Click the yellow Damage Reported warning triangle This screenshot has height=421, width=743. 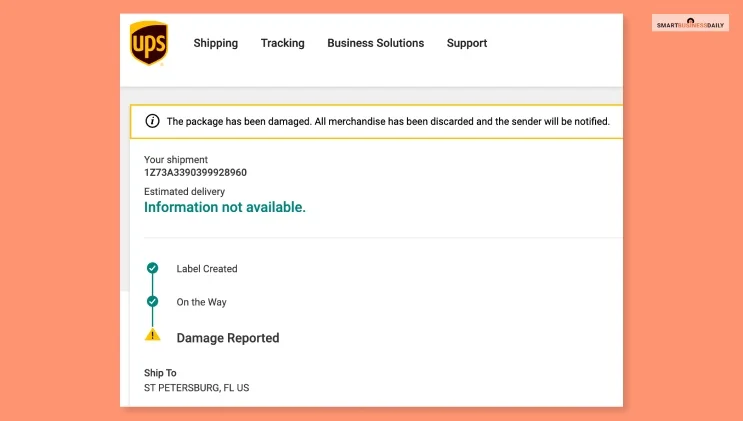click(x=152, y=335)
